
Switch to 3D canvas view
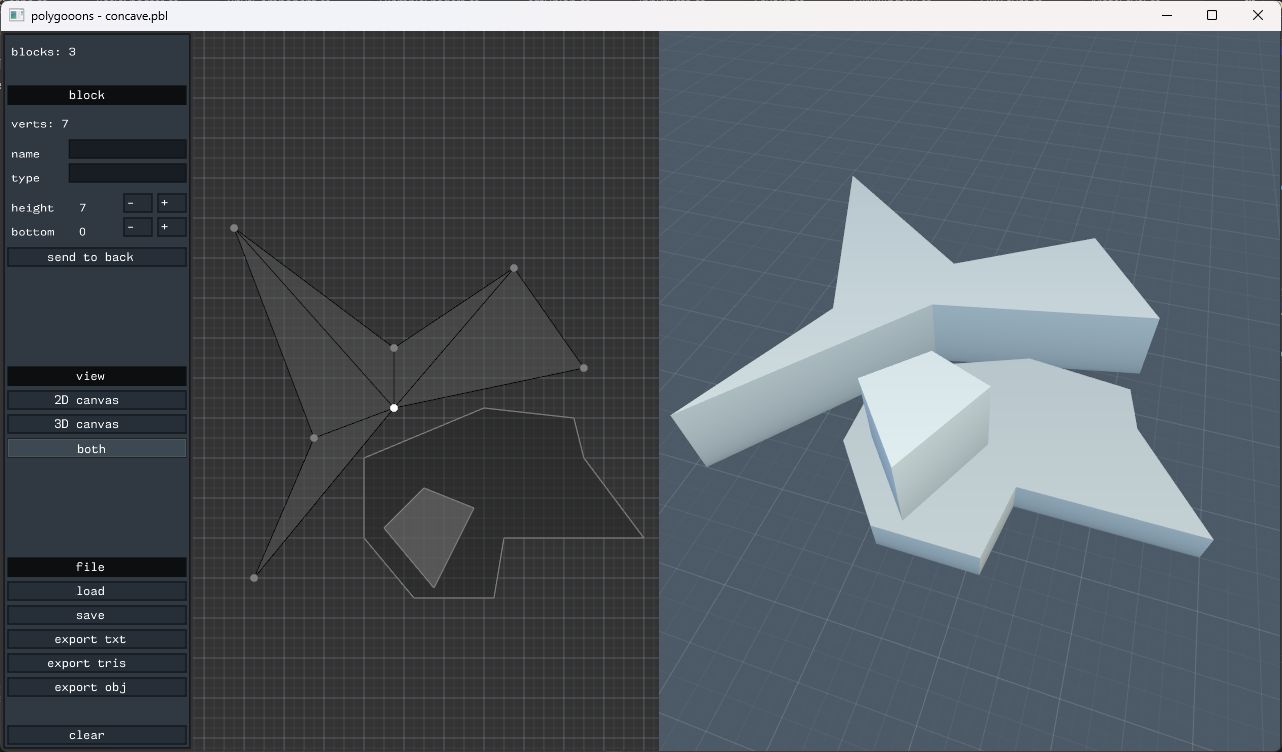point(97,424)
